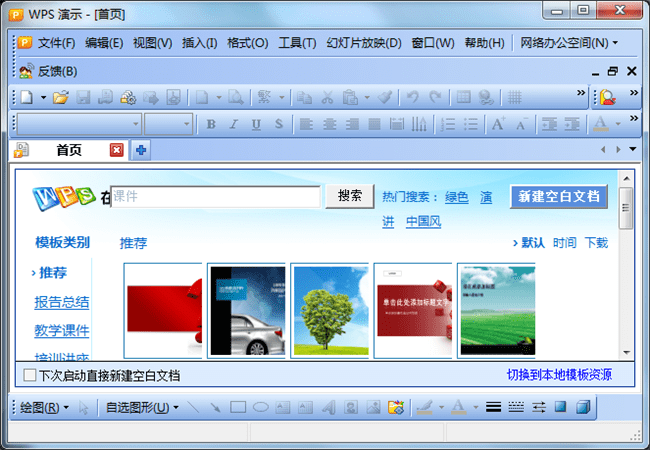
Task: Click the Cut scissors icon
Action: click(327, 97)
